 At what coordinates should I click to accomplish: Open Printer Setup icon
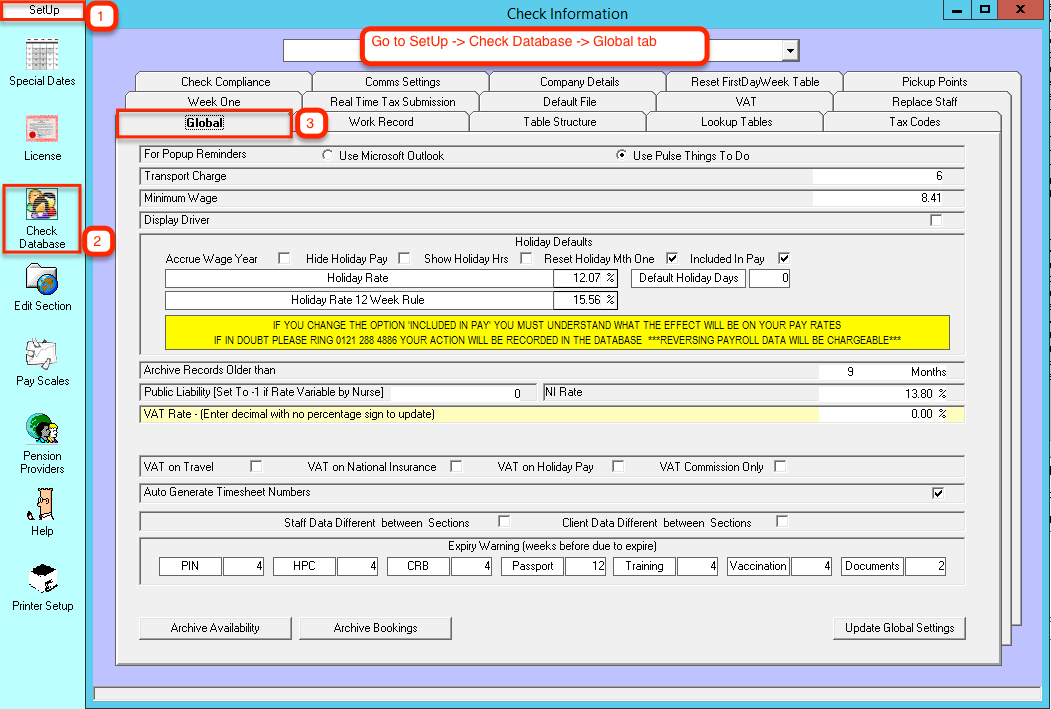coord(42,579)
